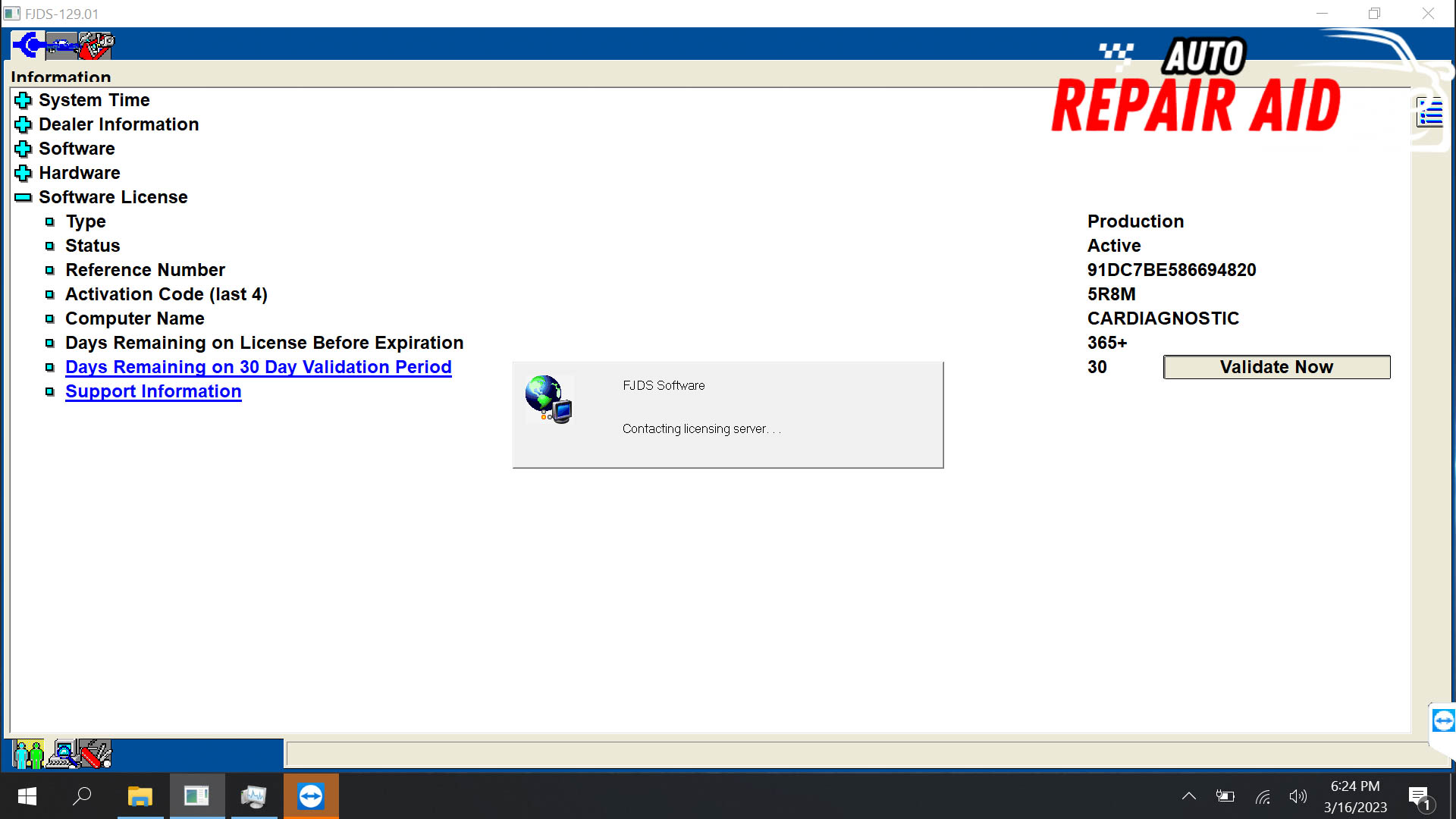Open the Wi-Fi network tray icon
Image resolution: width=1456 pixels, height=819 pixels.
click(1263, 796)
